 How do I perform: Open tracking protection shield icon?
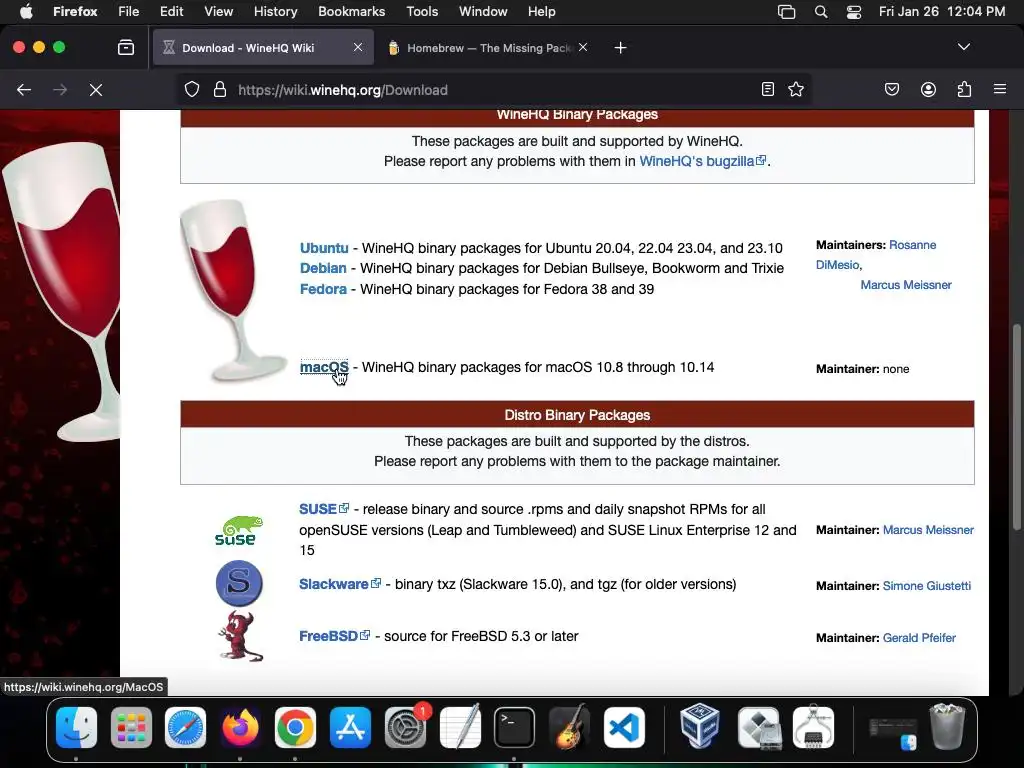(x=191, y=89)
